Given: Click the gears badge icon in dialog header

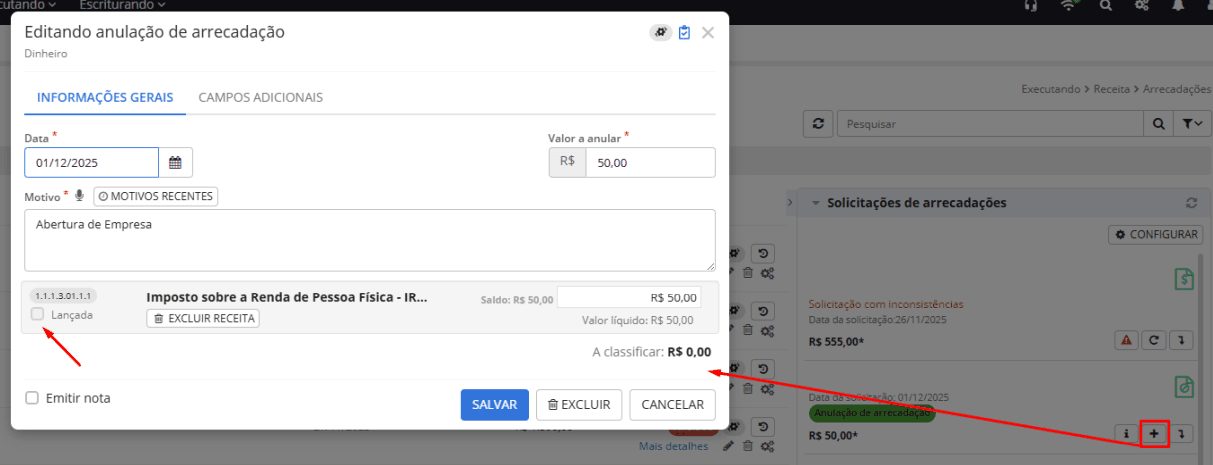Looking at the screenshot, I should (660, 32).
